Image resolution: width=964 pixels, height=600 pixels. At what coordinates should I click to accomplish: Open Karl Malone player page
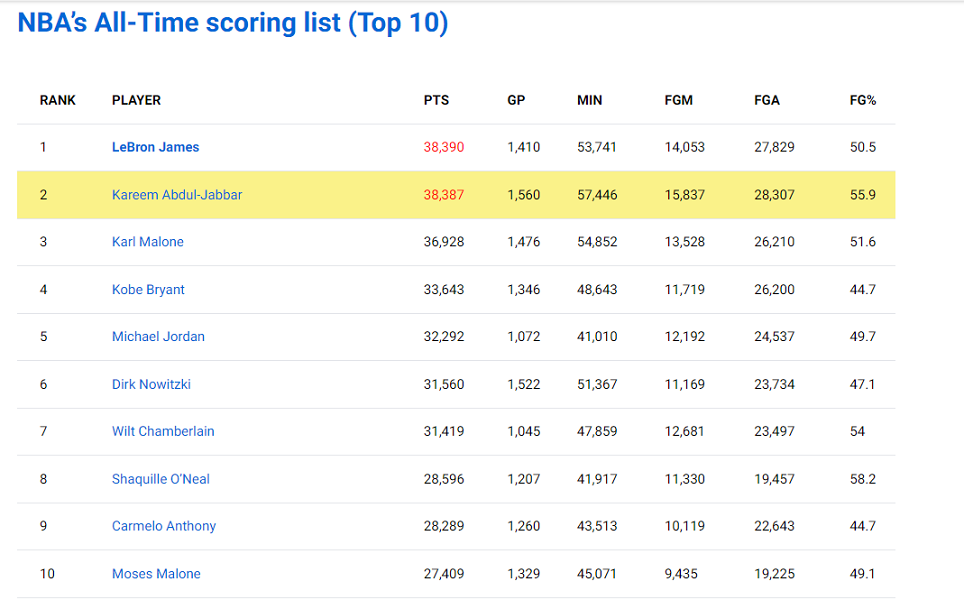coord(148,242)
